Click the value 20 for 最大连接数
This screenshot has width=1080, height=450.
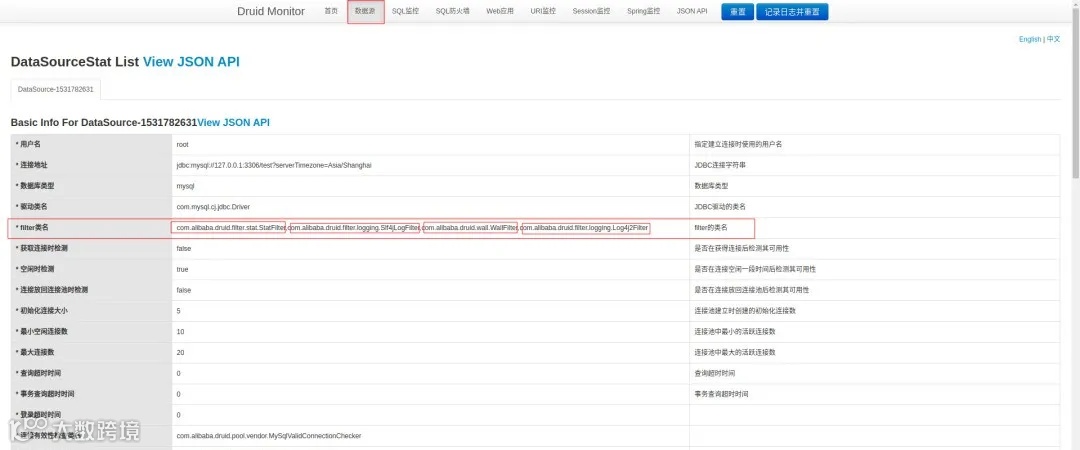[x=180, y=352]
